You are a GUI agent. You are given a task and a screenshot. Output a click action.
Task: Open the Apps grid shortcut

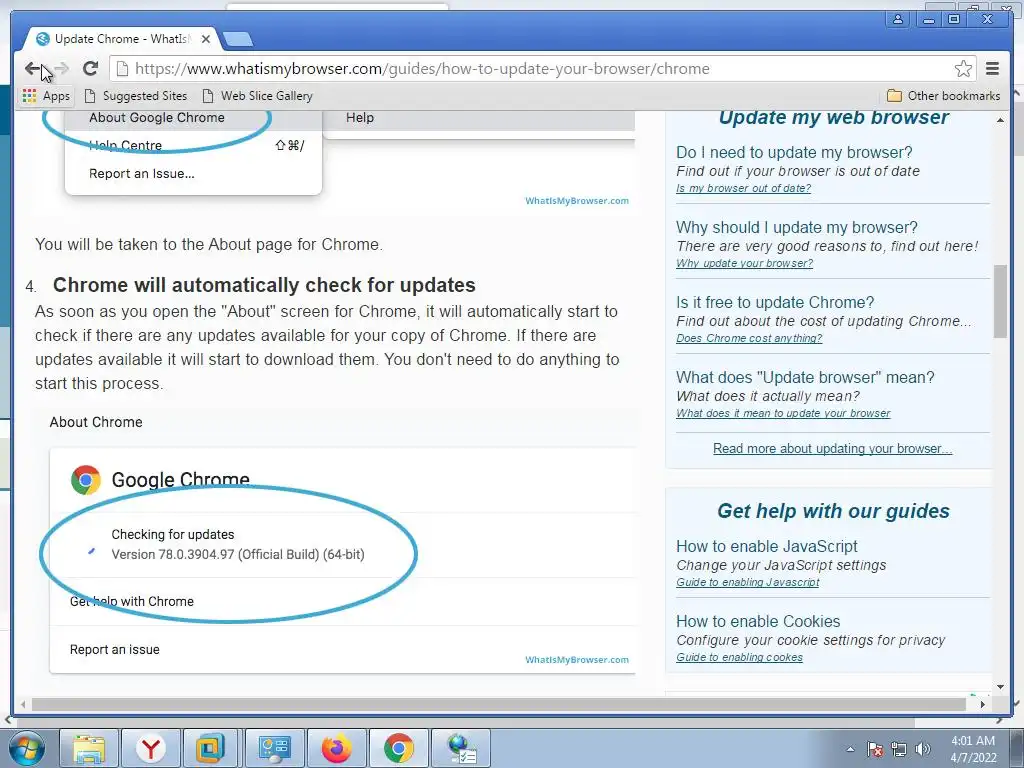click(46, 96)
